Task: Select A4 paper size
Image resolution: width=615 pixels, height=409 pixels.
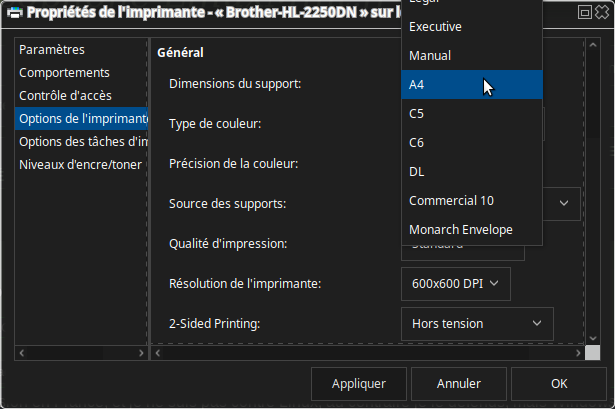Action: pyautogui.click(x=471, y=85)
